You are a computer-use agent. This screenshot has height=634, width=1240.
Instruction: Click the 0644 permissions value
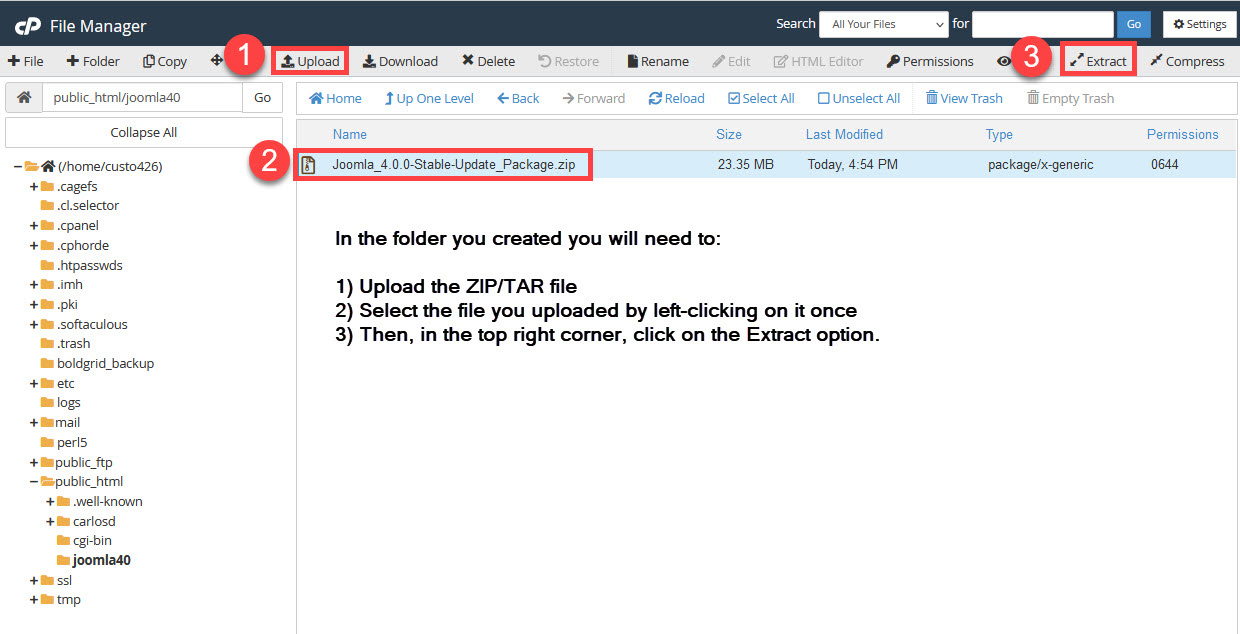[x=1165, y=164]
